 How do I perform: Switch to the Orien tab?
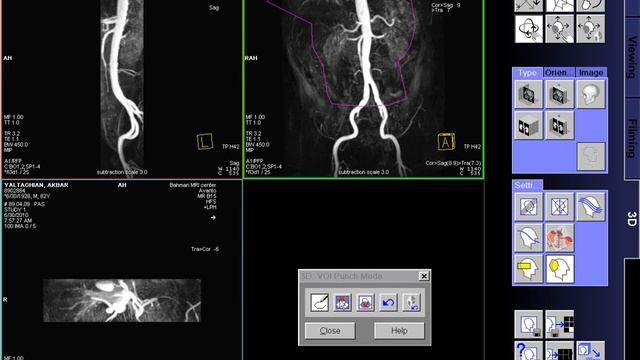(x=559, y=73)
